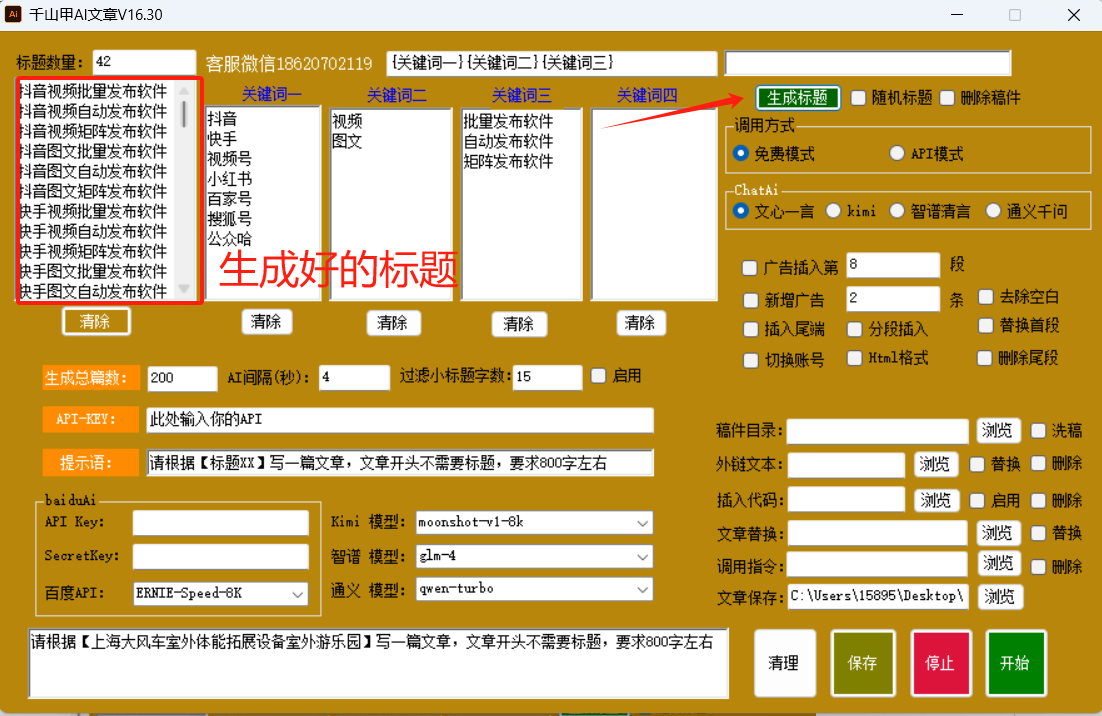1102x716 pixels.
Task: Tick the 替换首段 checkbox
Action: coord(985,325)
